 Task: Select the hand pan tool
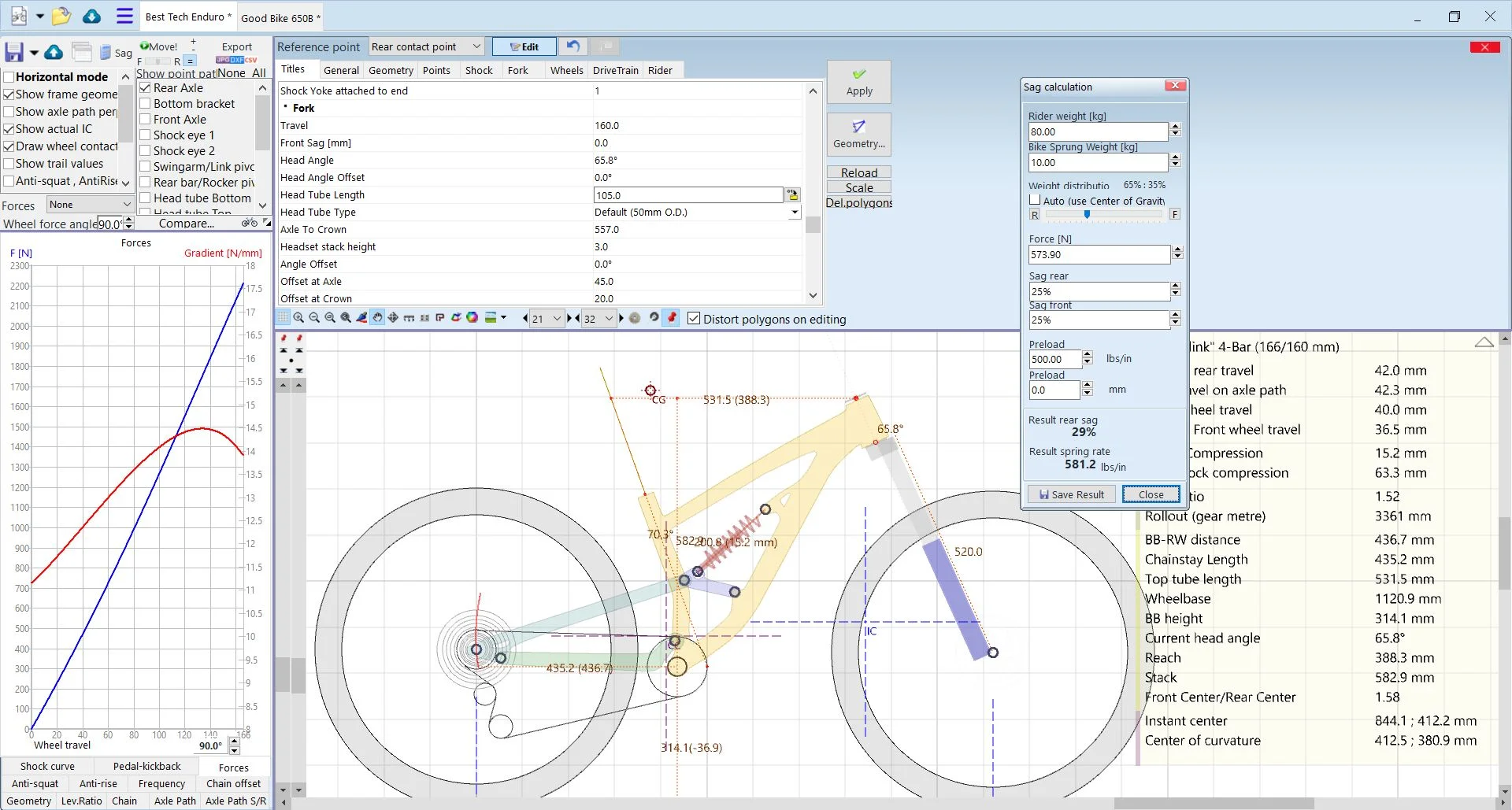pyautogui.click(x=377, y=318)
